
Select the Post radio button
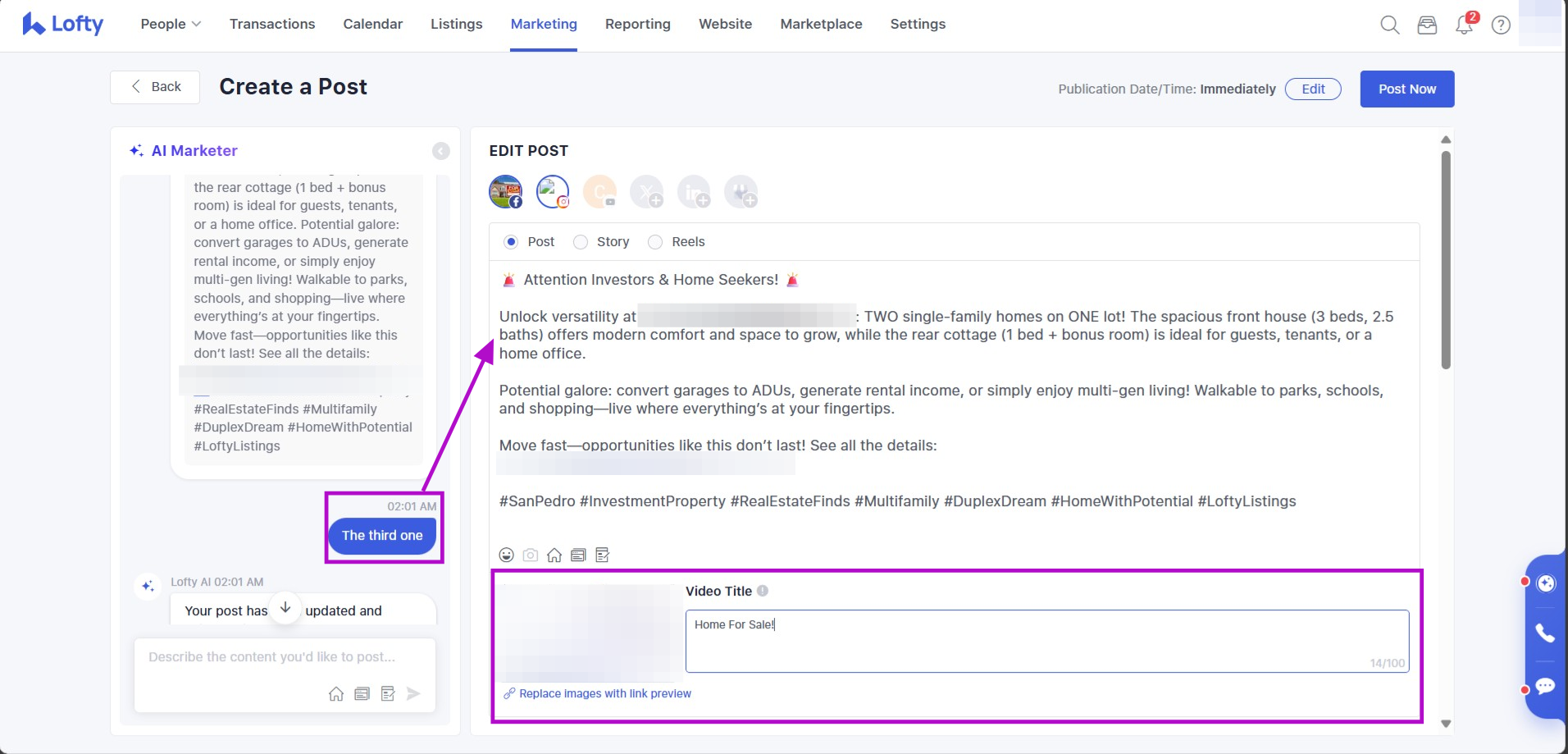[x=511, y=242]
